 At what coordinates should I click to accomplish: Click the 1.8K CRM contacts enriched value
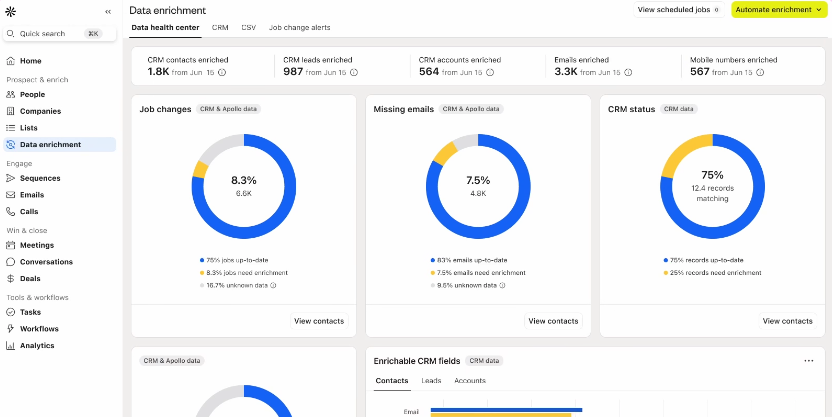click(158, 72)
